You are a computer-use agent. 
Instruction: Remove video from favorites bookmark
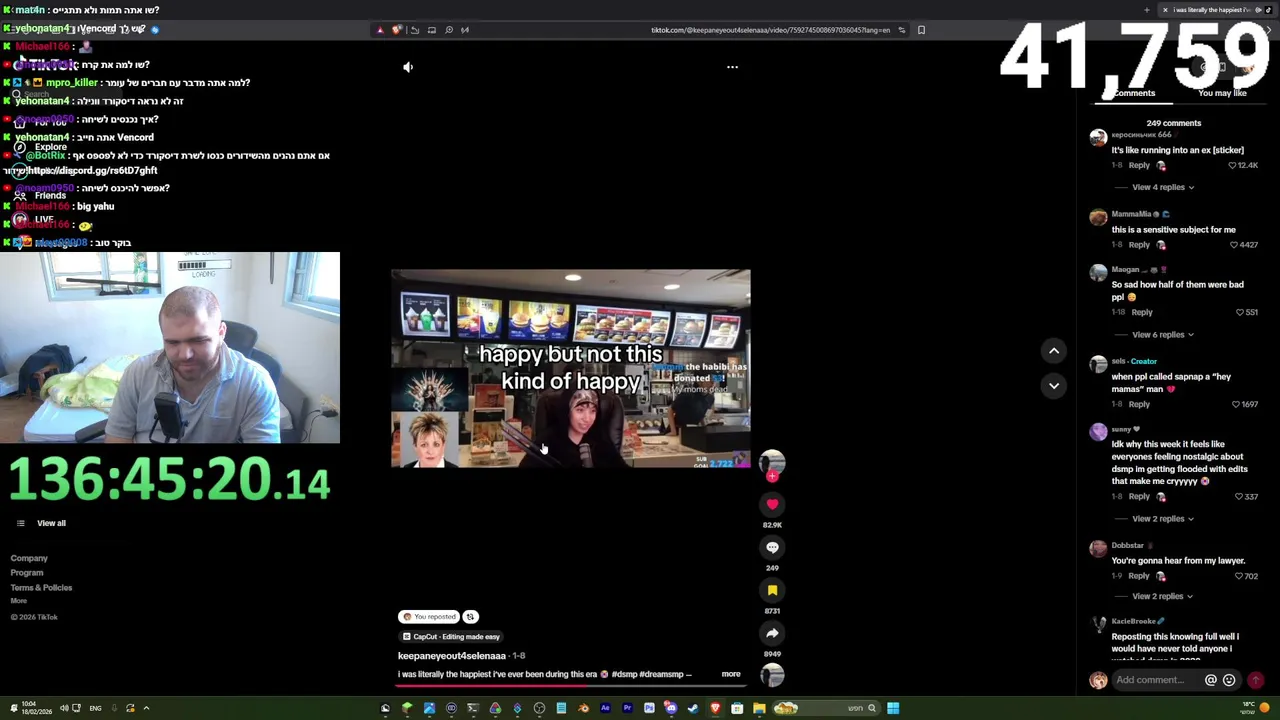pos(772,590)
